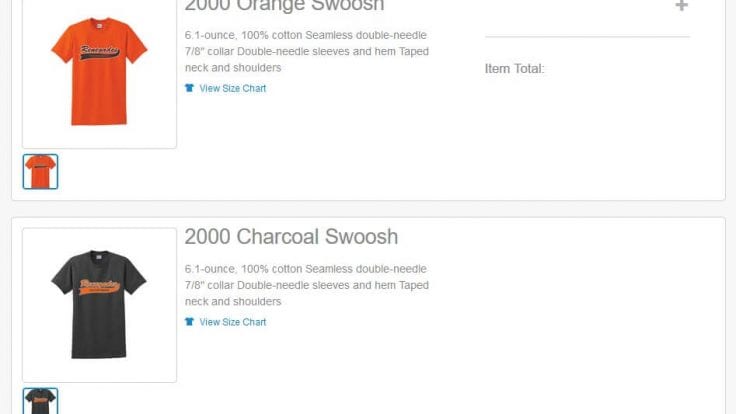Select the large orange t-shirt product image

click(x=99, y=71)
